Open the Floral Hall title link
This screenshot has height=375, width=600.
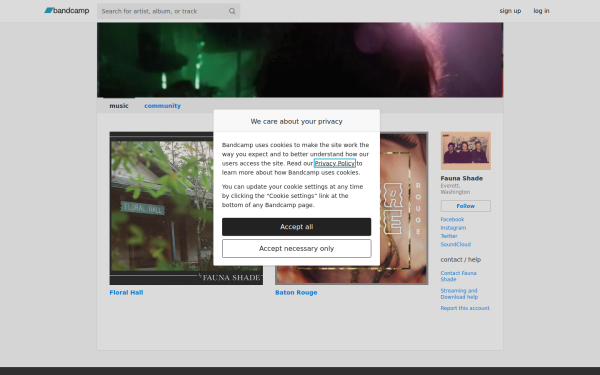[126, 292]
